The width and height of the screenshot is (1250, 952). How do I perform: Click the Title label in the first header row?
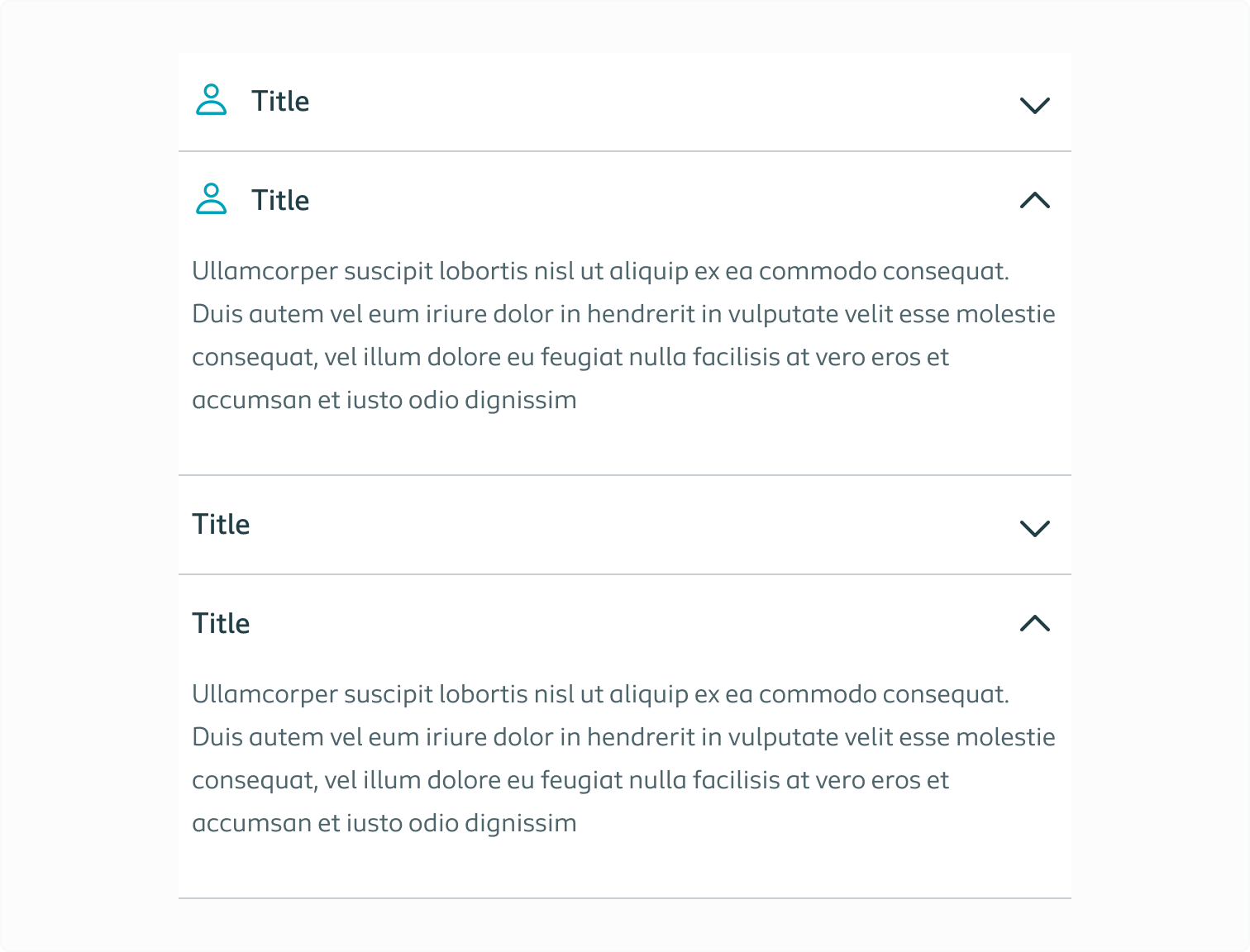[x=280, y=102]
